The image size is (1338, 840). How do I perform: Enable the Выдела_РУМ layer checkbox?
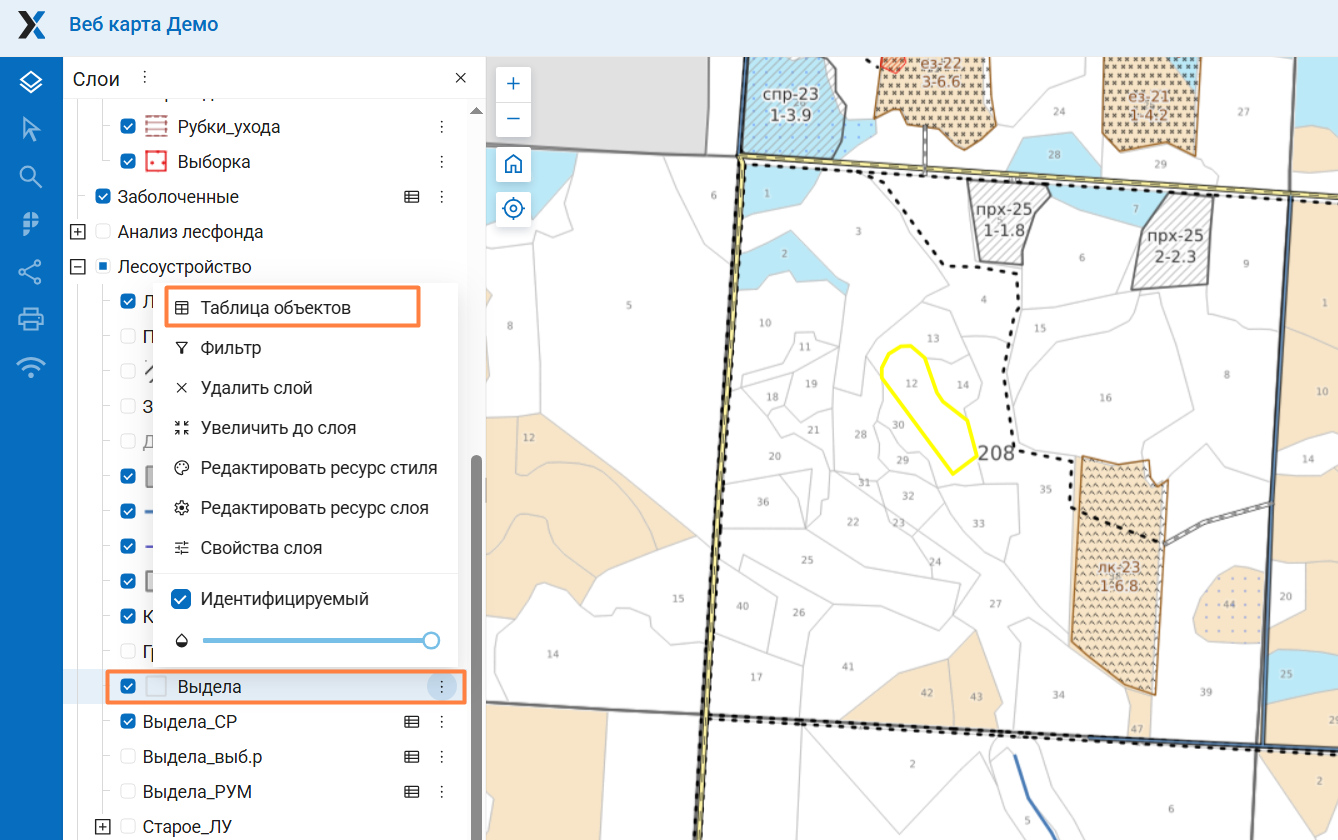128,791
